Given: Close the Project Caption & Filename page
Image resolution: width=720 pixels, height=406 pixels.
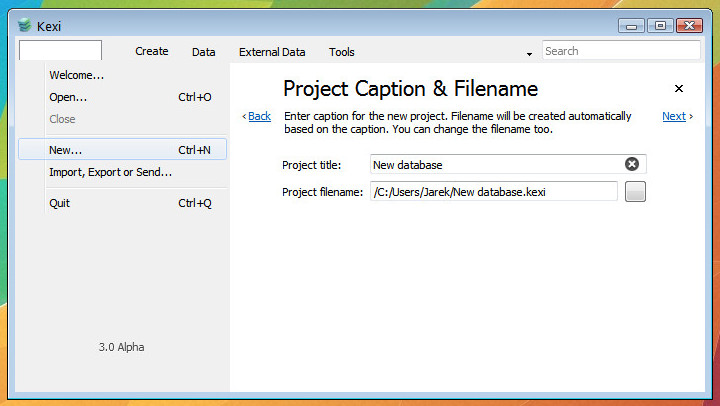Looking at the screenshot, I should 679,89.
